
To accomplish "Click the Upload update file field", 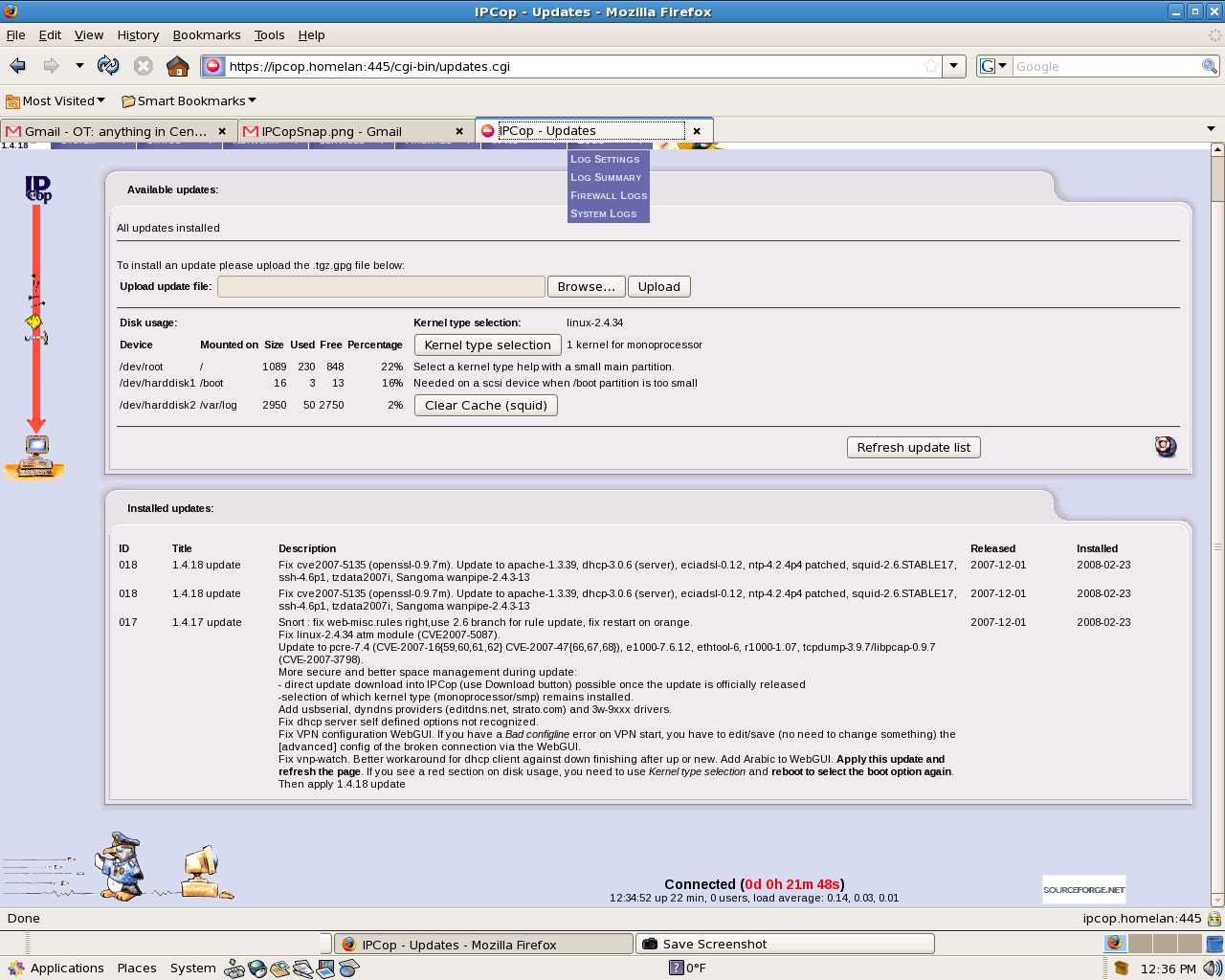I will (x=381, y=286).
